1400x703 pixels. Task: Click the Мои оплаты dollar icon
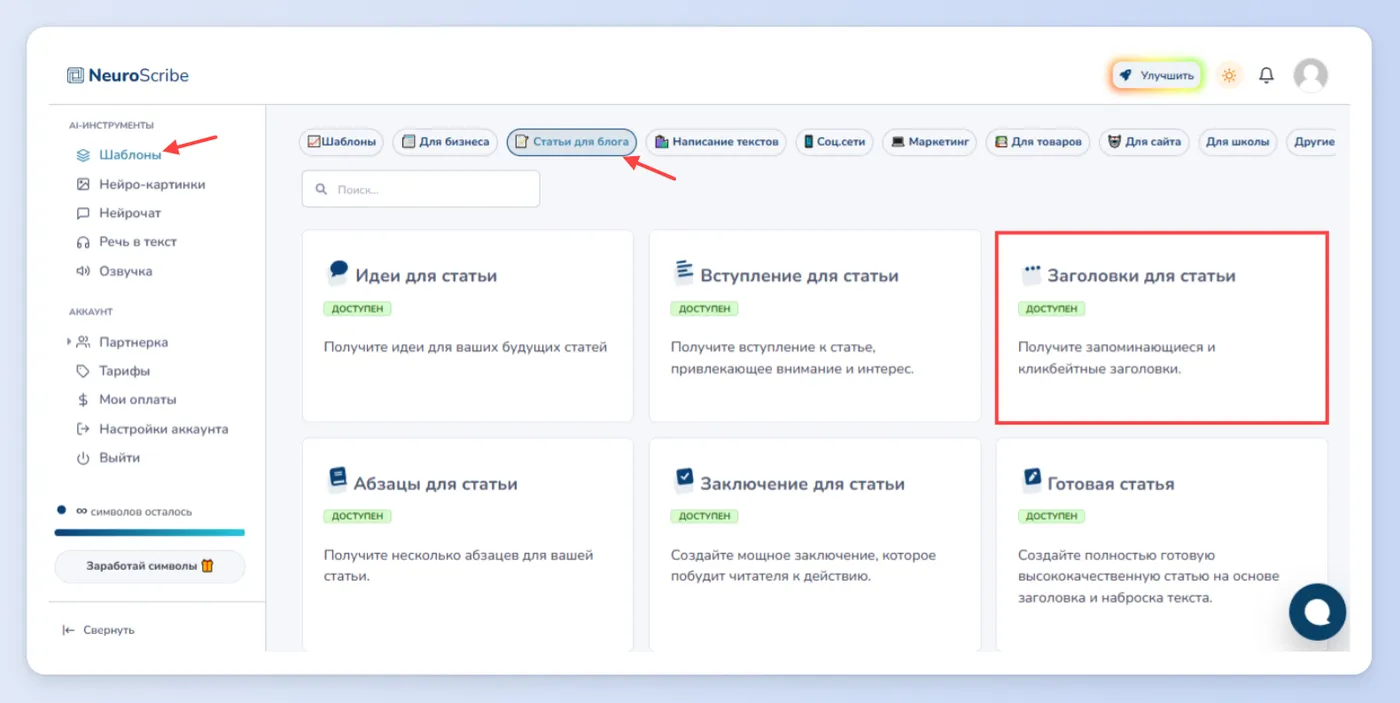point(84,400)
